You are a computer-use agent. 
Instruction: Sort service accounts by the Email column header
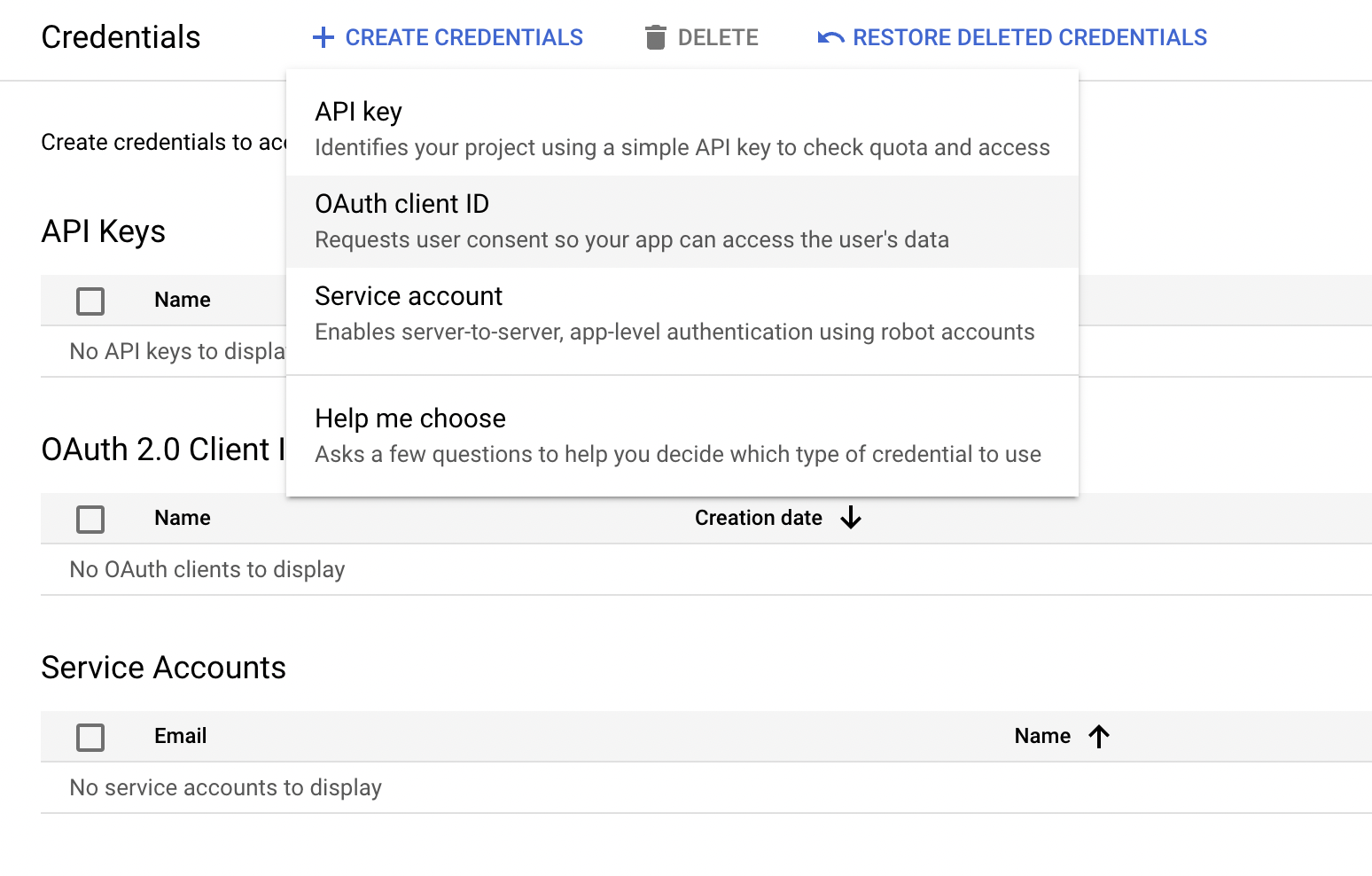coord(180,736)
